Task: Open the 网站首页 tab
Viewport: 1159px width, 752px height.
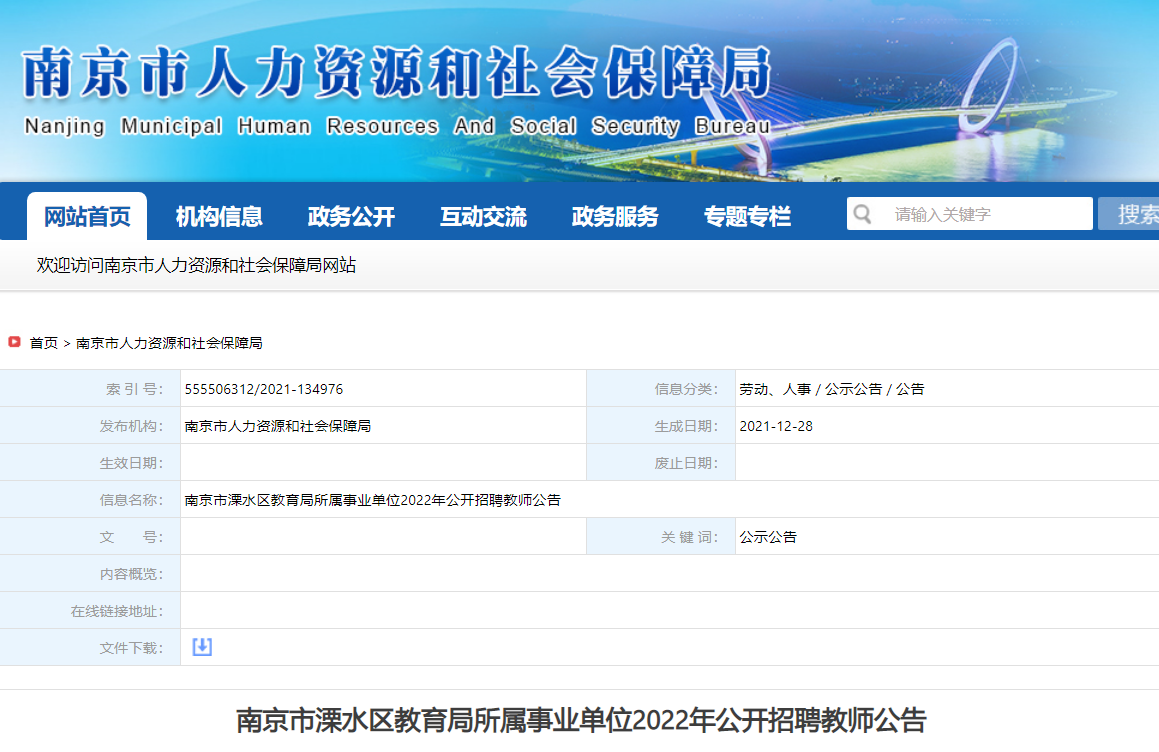Action: coord(87,217)
